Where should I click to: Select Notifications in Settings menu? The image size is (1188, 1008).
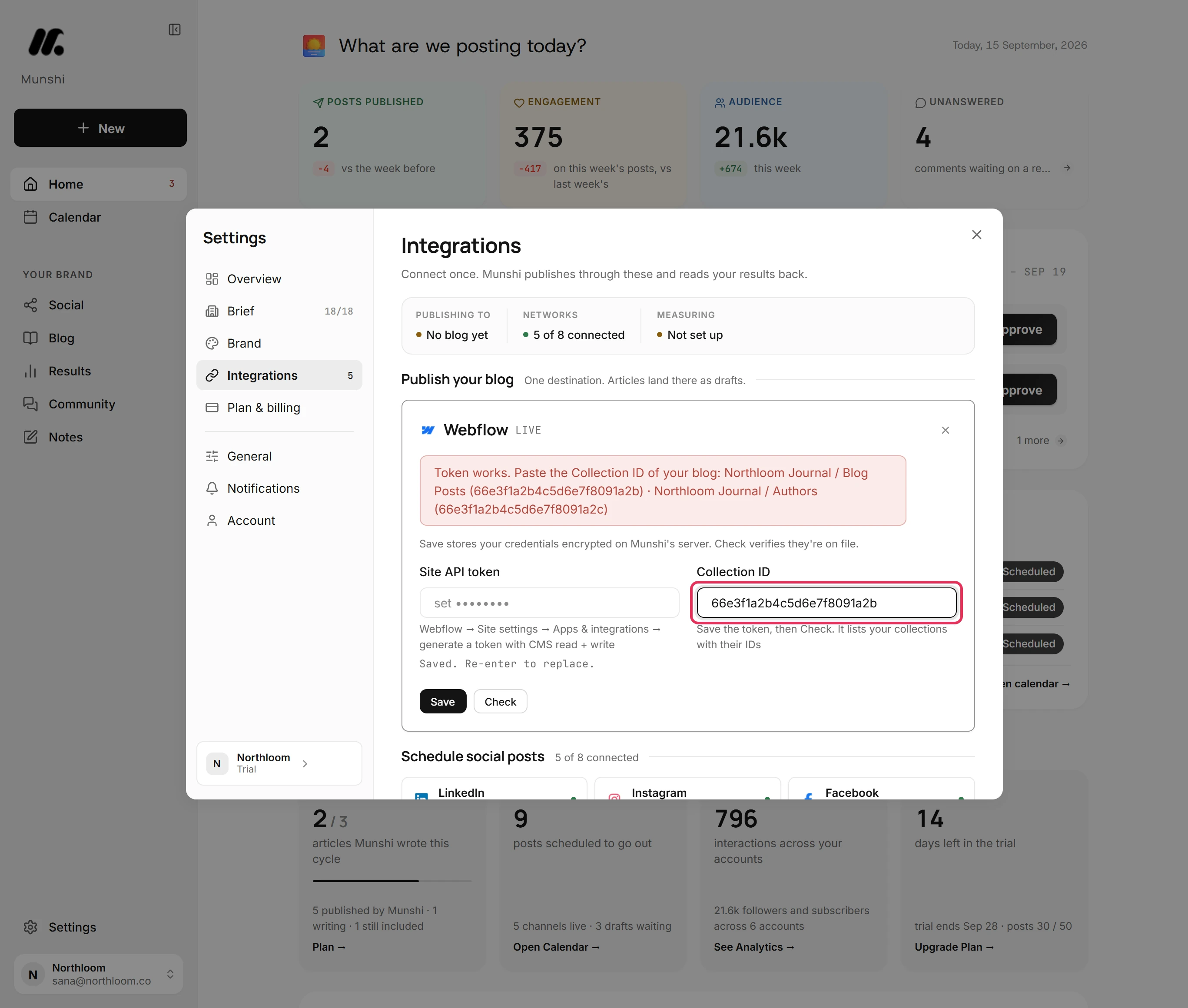279,488
